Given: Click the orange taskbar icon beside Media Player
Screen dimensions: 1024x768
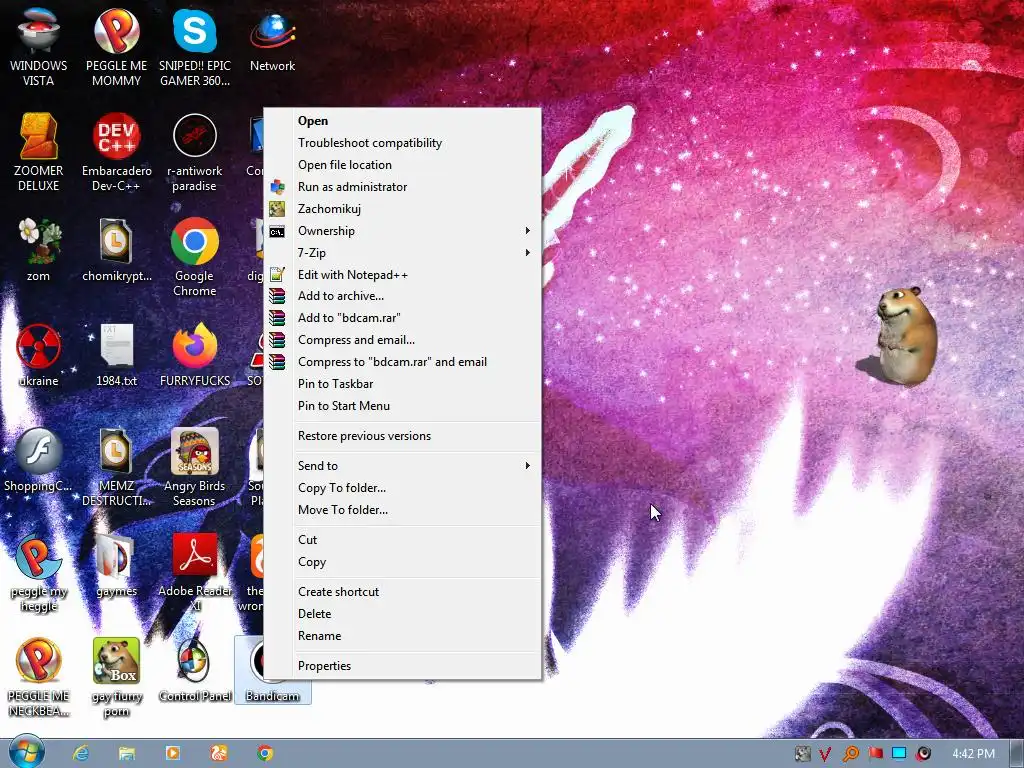Looking at the screenshot, I should point(219,753).
